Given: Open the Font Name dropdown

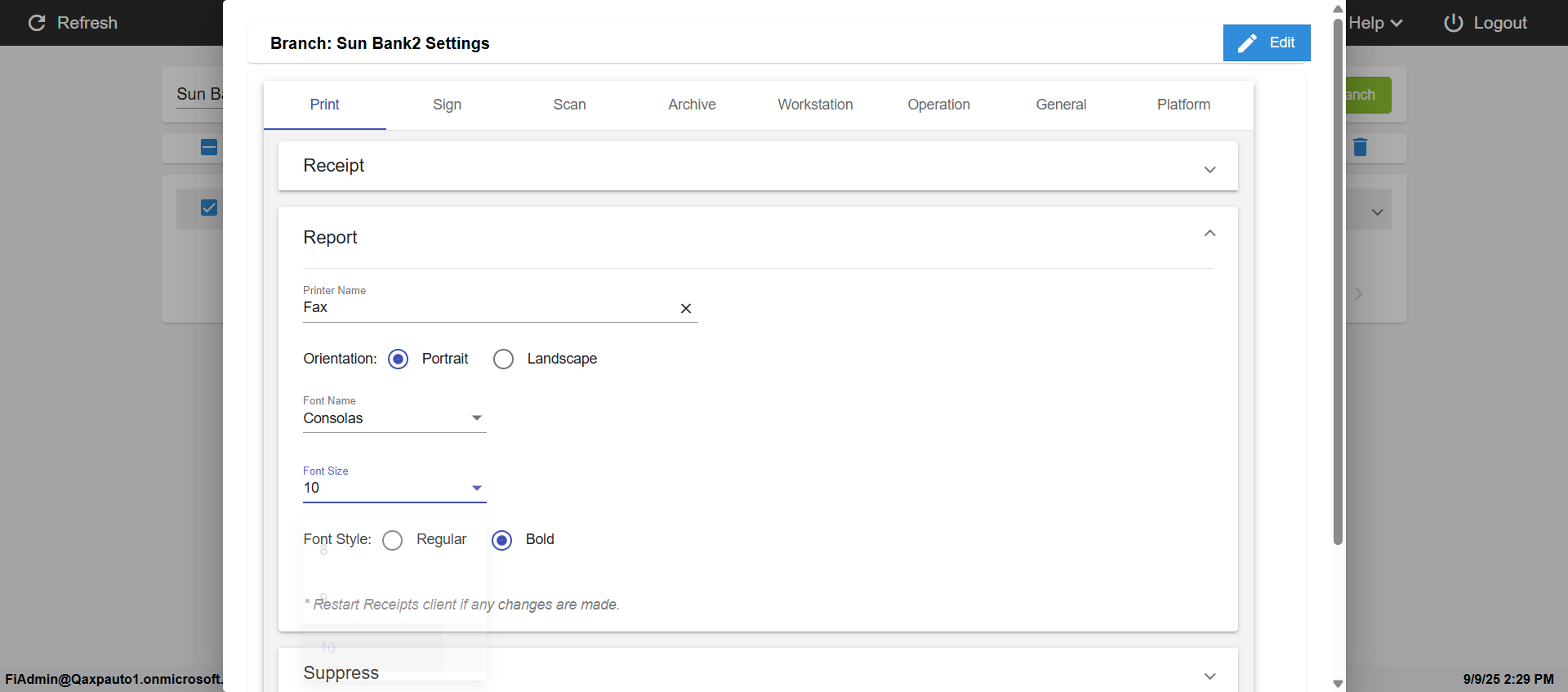Looking at the screenshot, I should 394,418.
